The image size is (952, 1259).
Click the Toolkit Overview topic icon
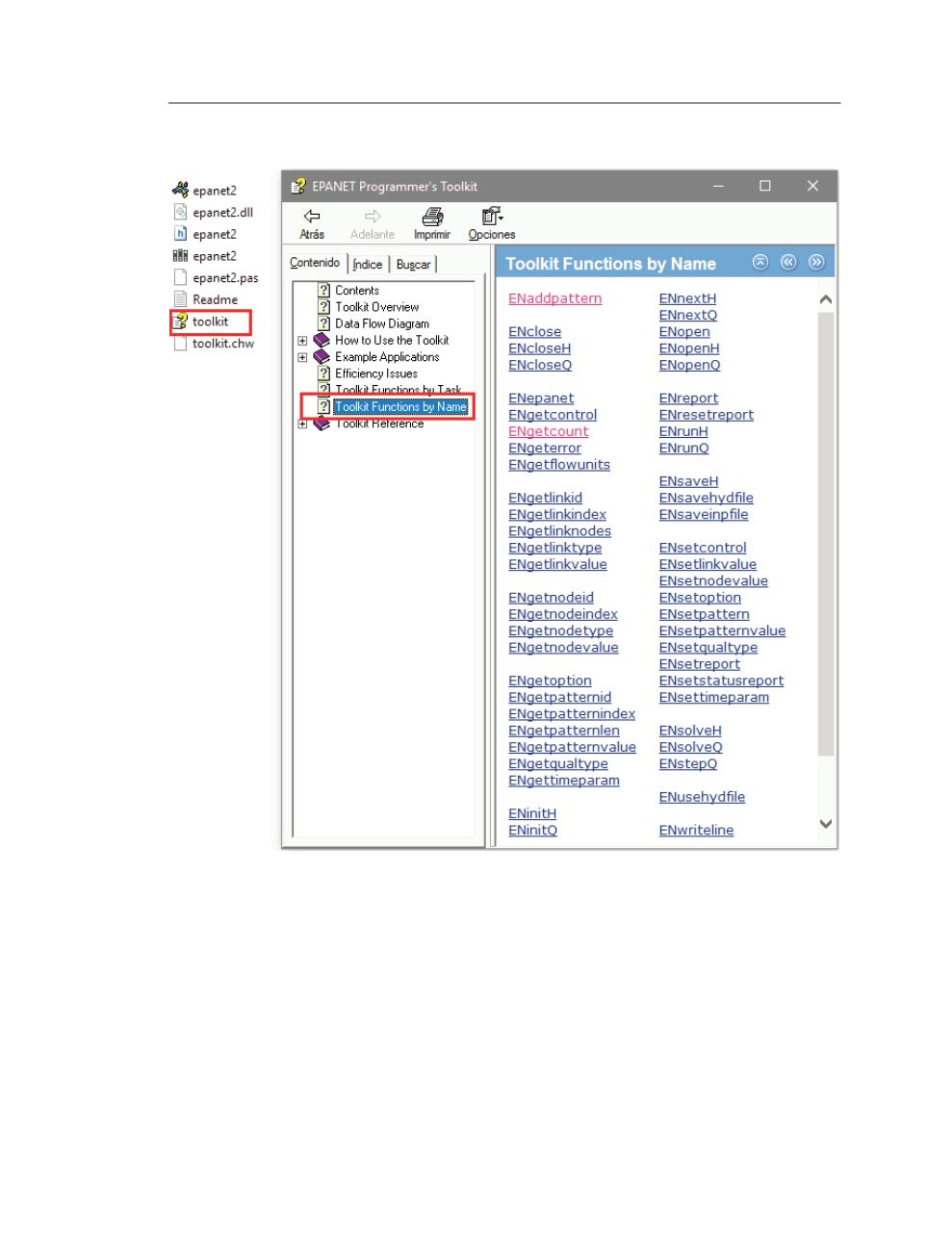(324, 307)
